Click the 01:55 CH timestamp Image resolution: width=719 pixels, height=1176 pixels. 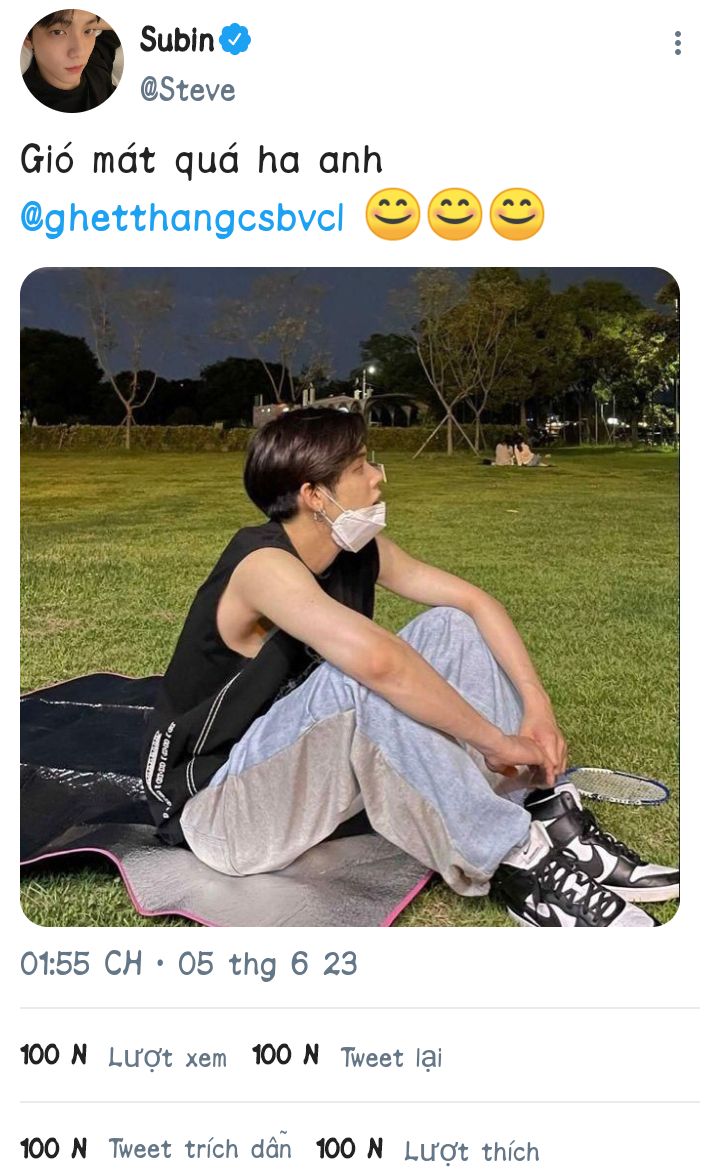coord(81,964)
